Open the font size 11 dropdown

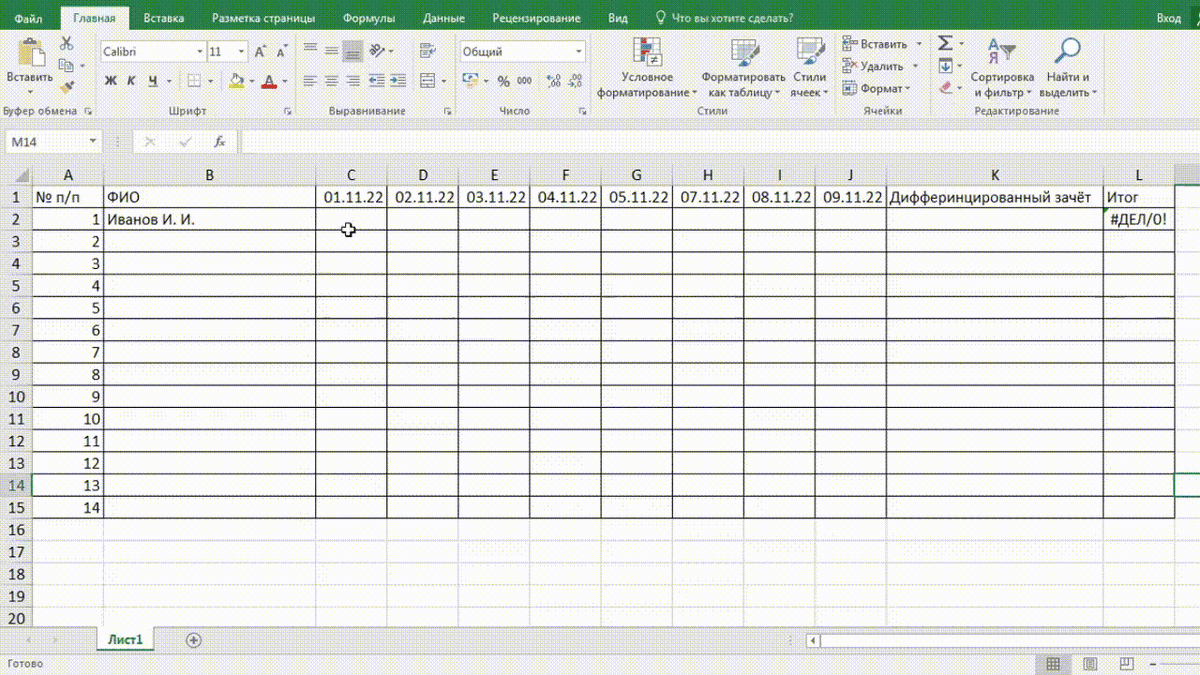242,51
